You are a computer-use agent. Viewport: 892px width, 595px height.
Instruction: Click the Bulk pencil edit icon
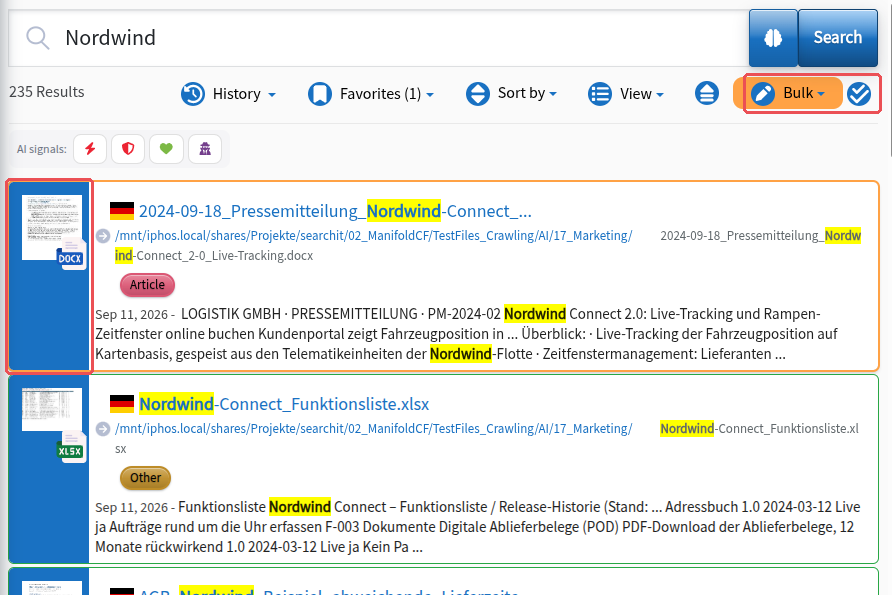763,94
